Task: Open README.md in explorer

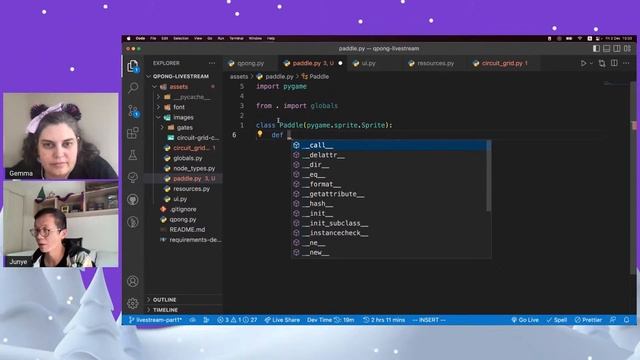Action: [187, 230]
